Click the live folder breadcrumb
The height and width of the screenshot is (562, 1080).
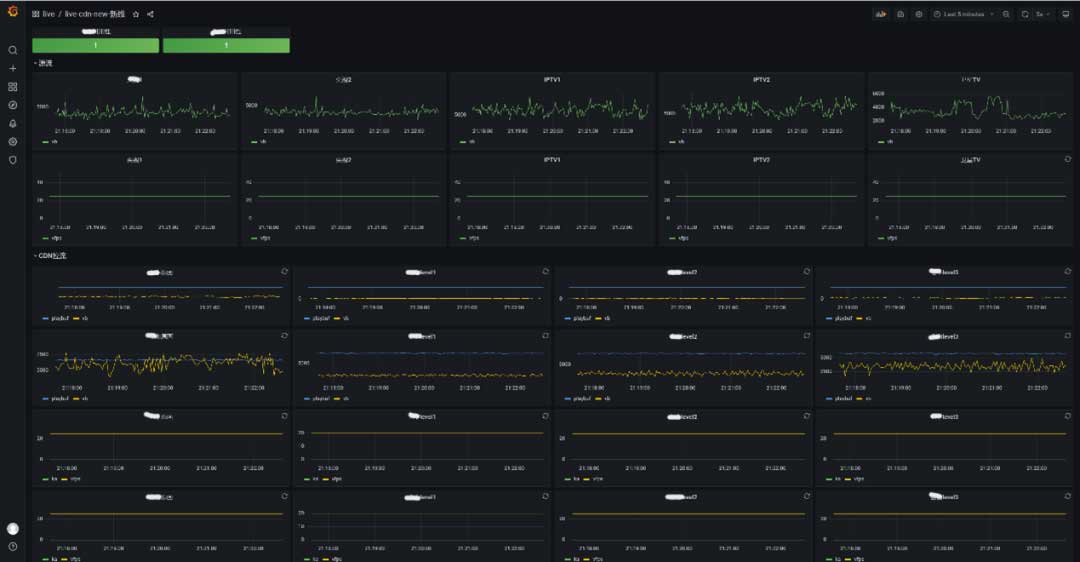pos(49,14)
